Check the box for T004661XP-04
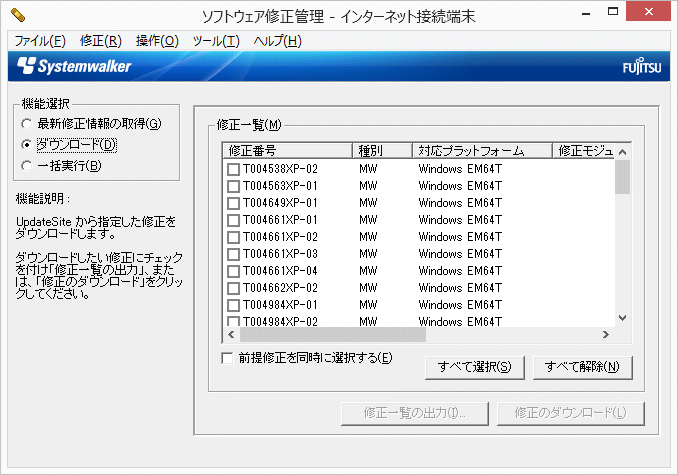The width and height of the screenshot is (678, 475). point(233,271)
